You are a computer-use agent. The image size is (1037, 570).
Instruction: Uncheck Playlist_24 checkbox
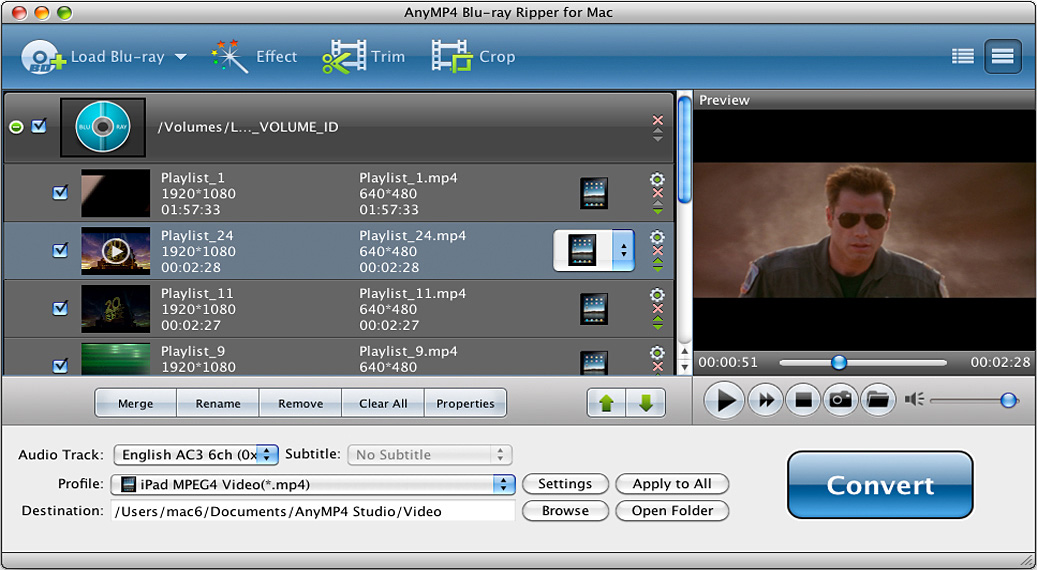pyautogui.click(x=60, y=250)
